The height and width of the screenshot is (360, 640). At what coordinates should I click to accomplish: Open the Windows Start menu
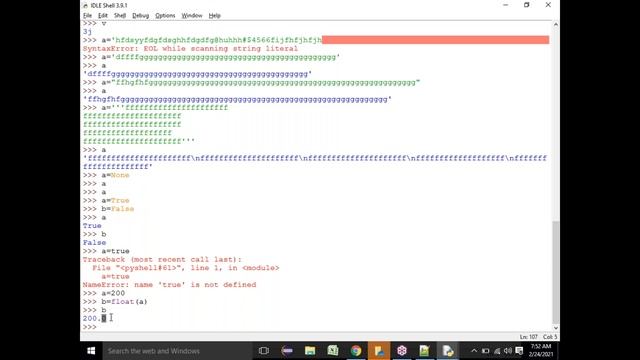tap(91, 351)
